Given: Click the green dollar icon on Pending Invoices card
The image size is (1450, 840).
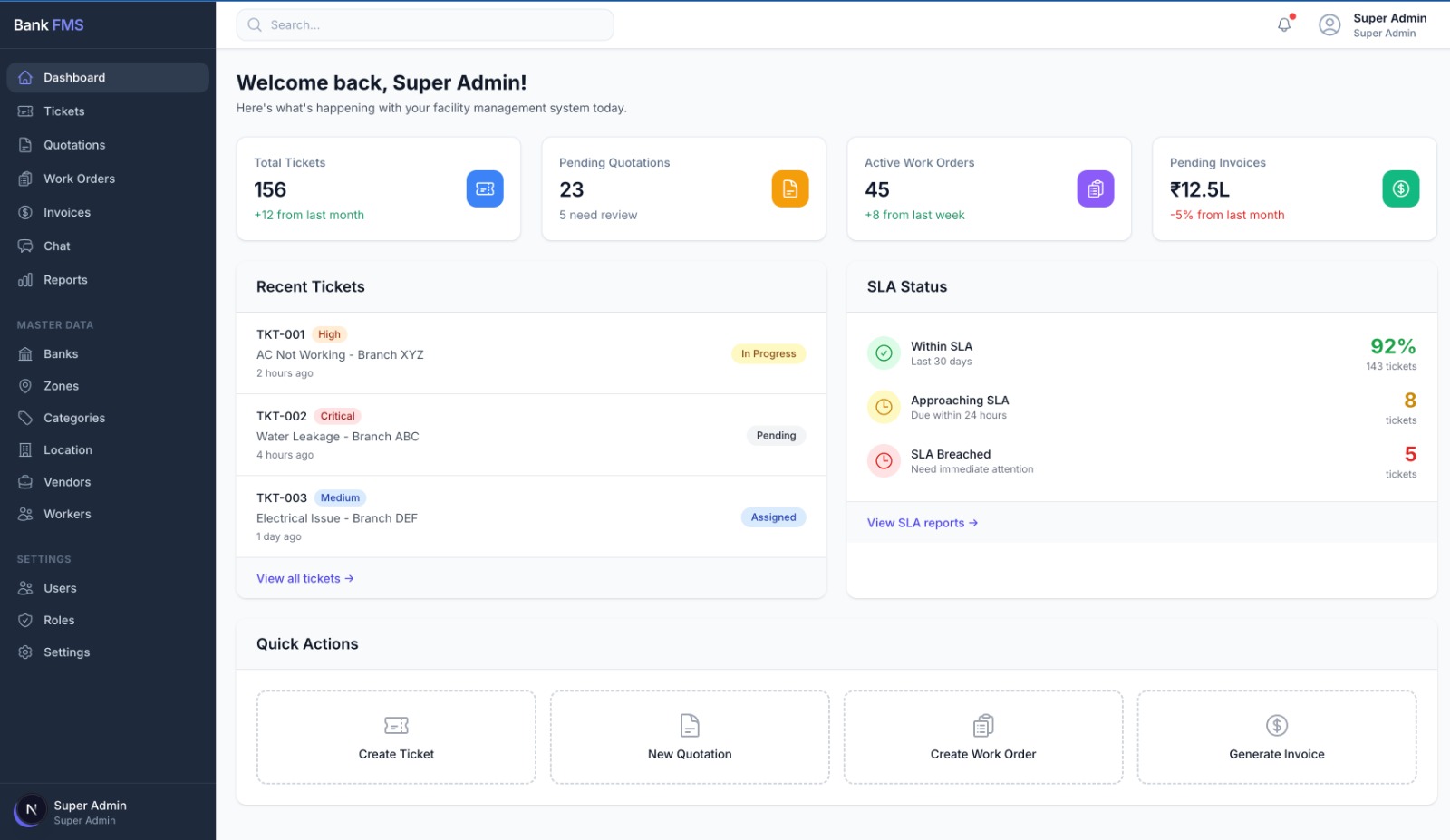Looking at the screenshot, I should pyautogui.click(x=1400, y=188).
